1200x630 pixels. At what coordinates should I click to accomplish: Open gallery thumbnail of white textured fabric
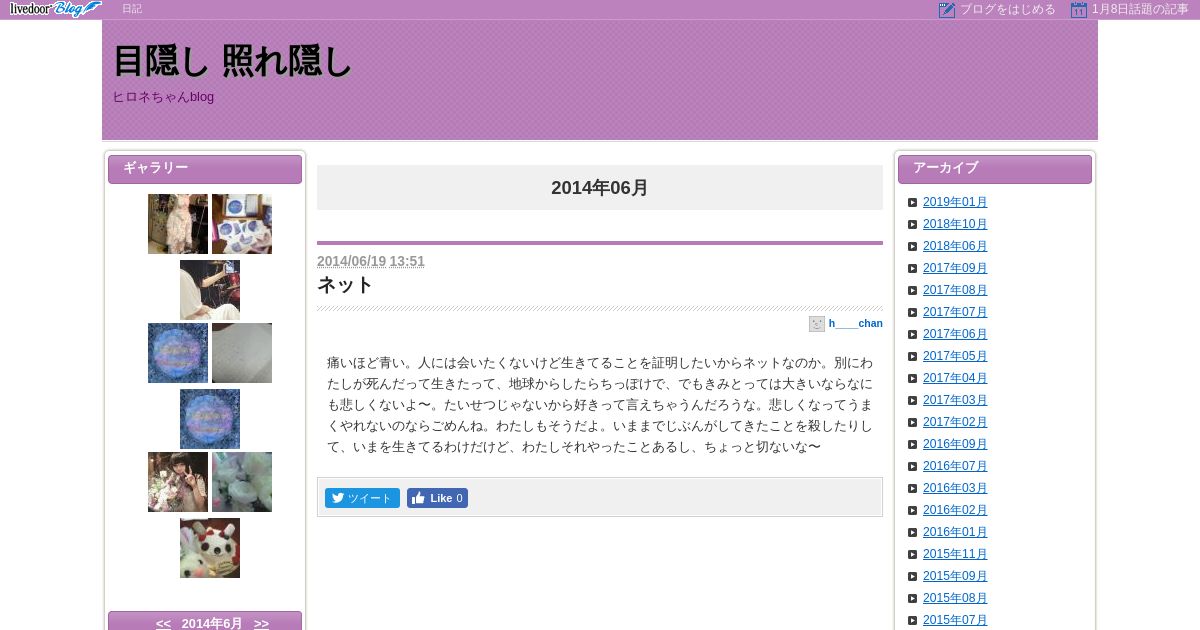(242, 353)
